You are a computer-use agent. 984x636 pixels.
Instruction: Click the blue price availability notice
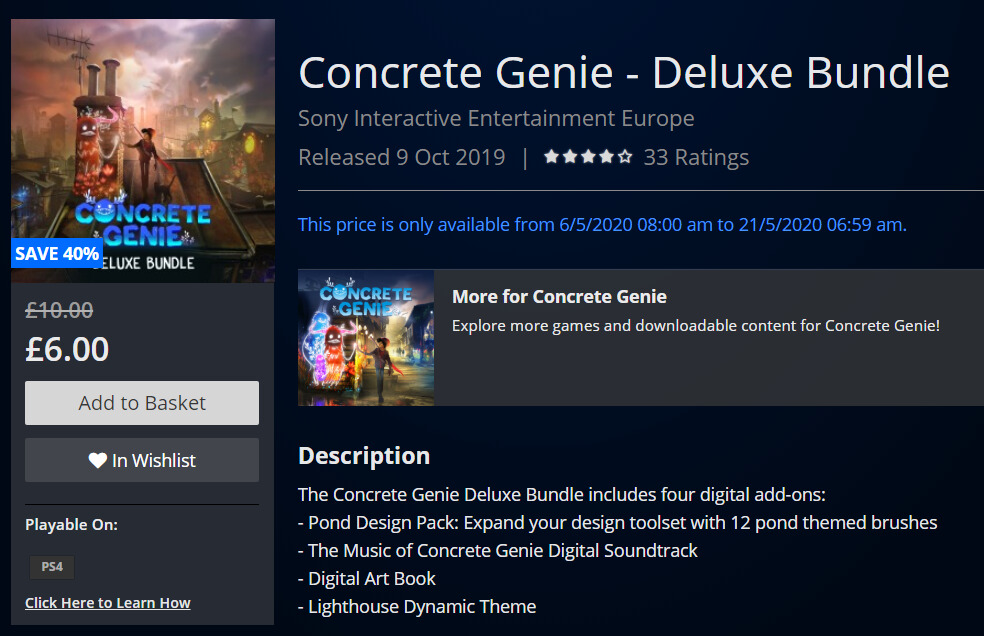pos(602,224)
